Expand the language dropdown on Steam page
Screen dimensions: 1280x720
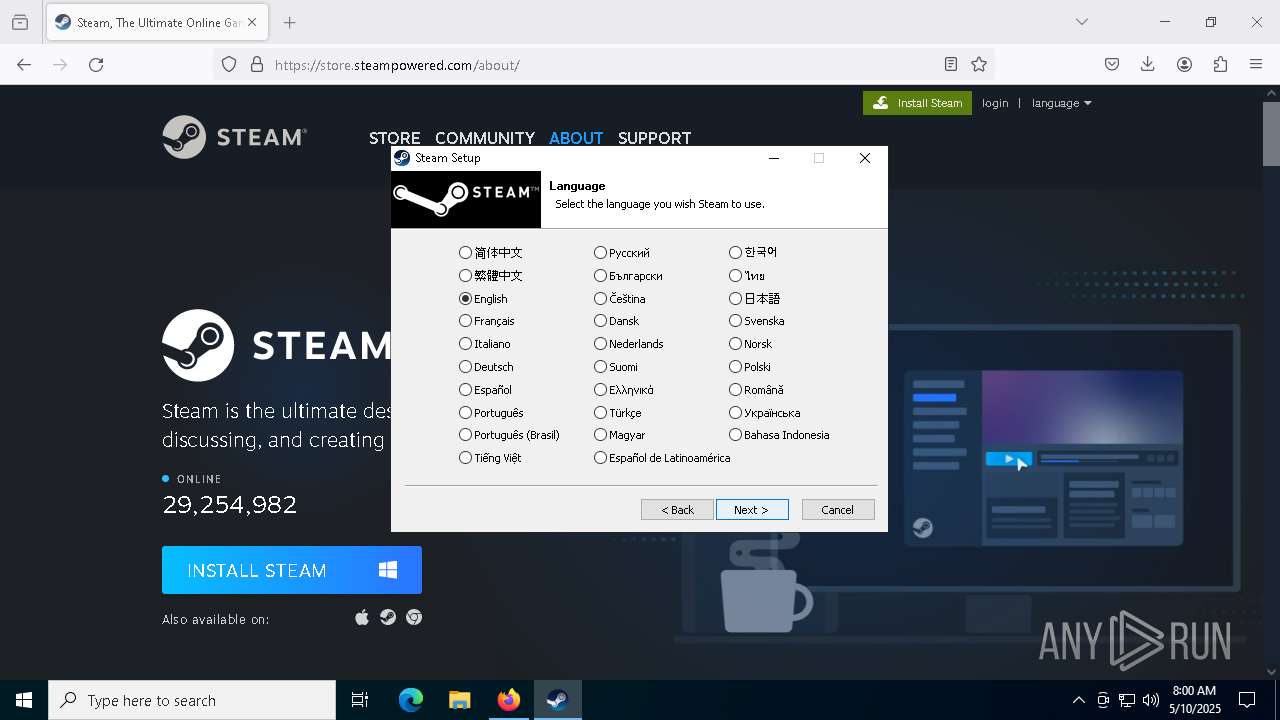(1061, 103)
